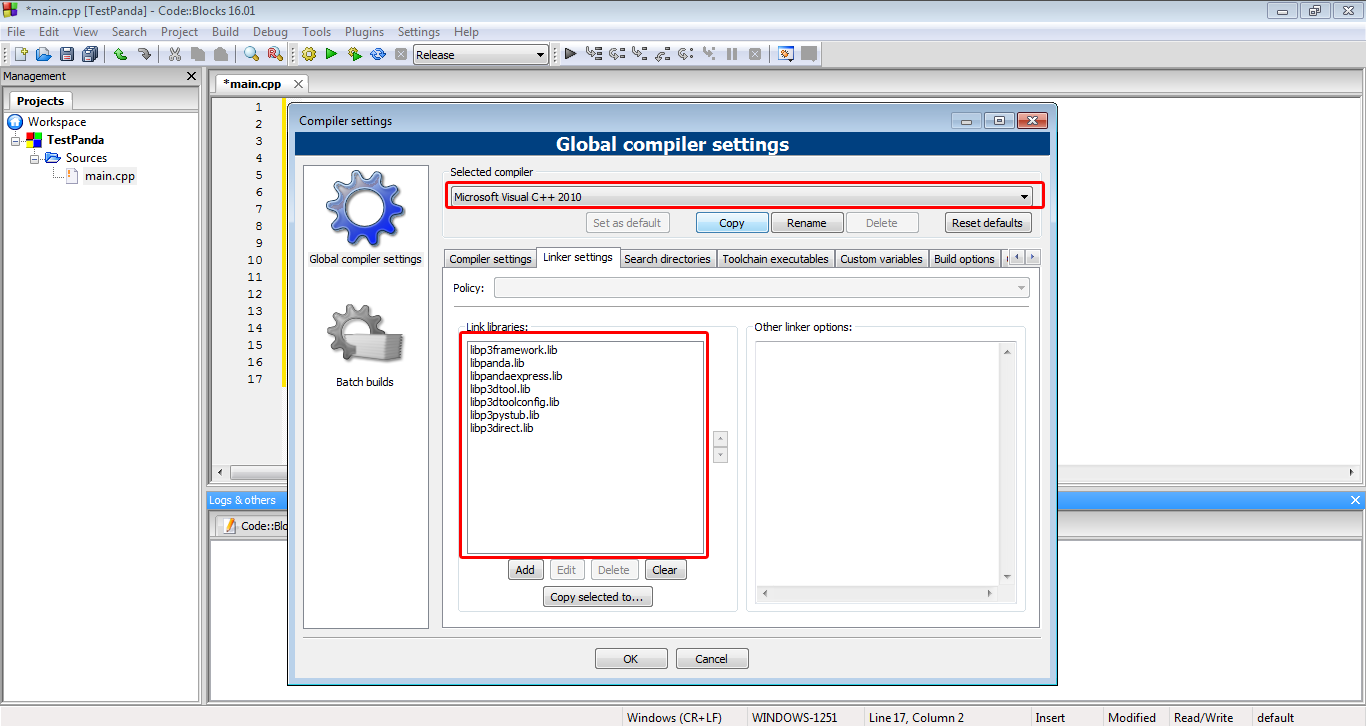Image resolution: width=1366 pixels, height=726 pixels.
Task: Click the Redo toolbar icon
Action: pos(144,54)
